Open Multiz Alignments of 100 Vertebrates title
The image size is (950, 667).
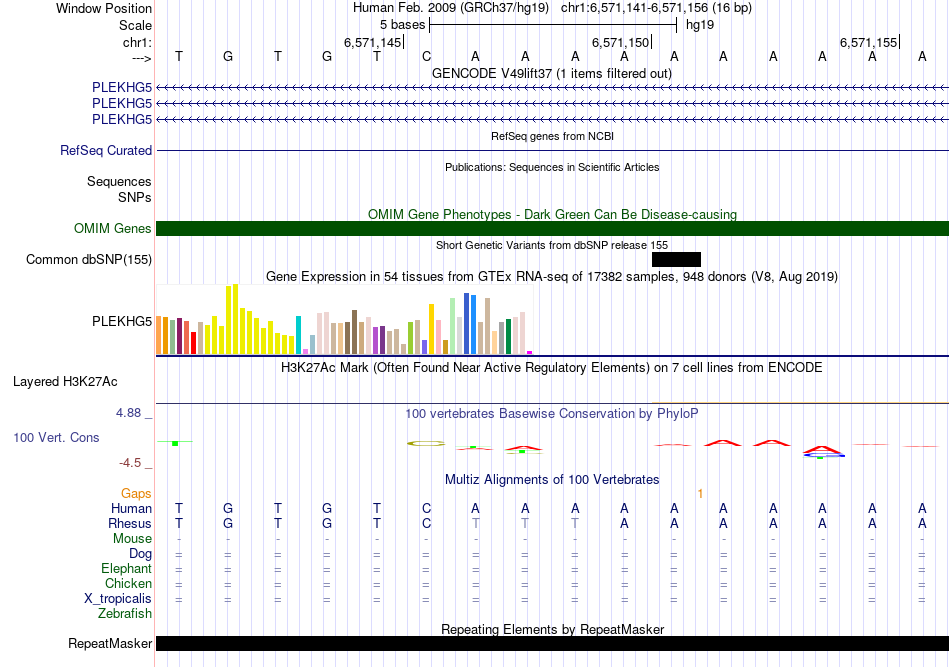coord(552,479)
